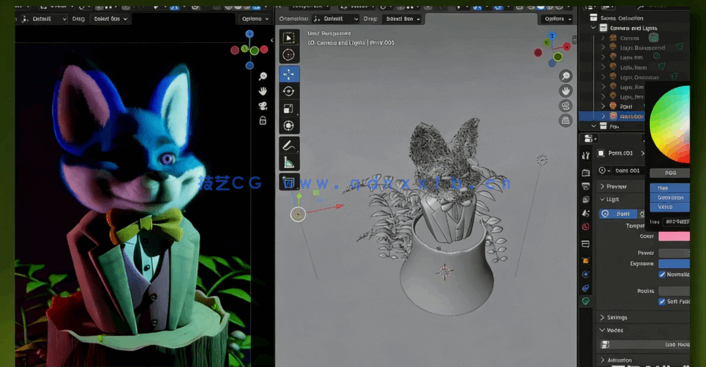Screen dimensions: 706x367
Task: Select the Measure ruler tool
Action: click(x=289, y=162)
